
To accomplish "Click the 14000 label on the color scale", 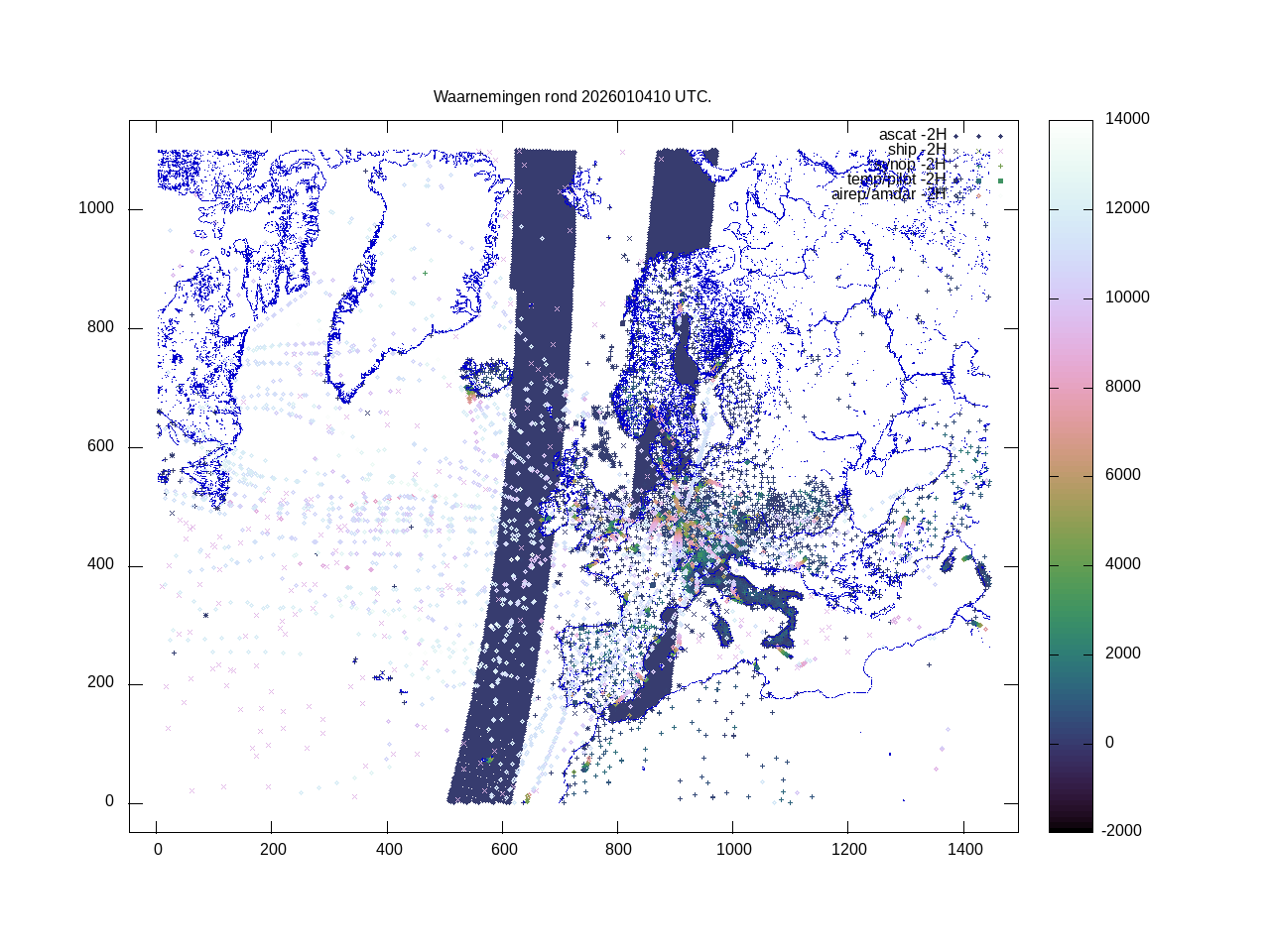I will pos(1127,119).
